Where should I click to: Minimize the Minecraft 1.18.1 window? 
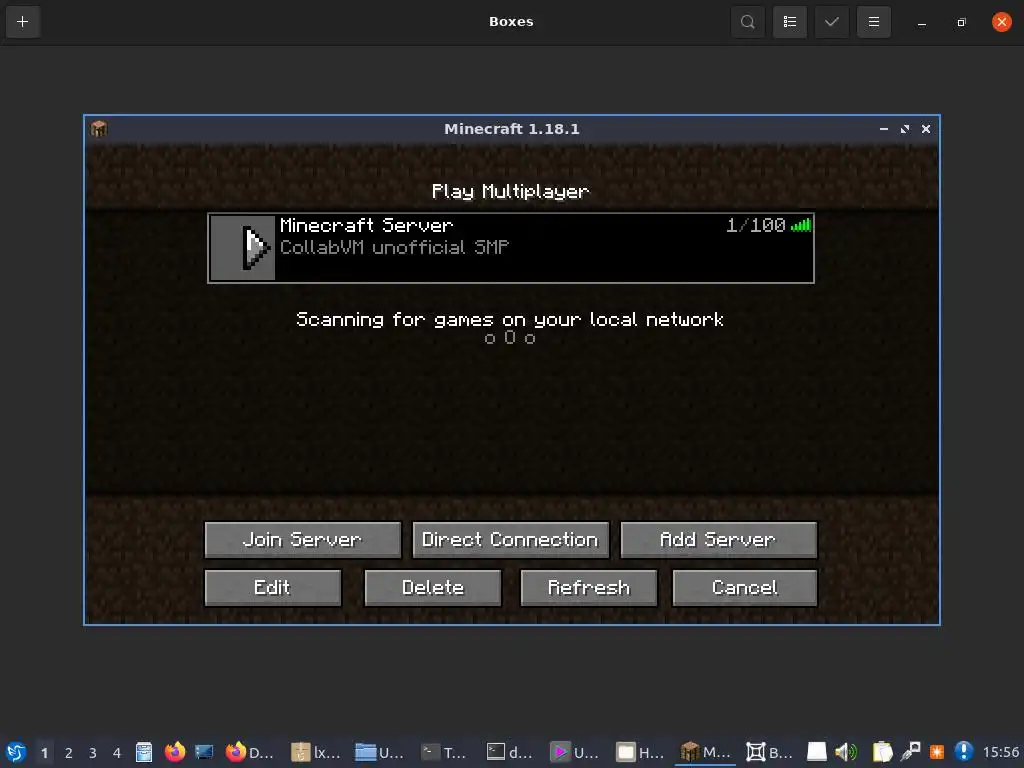coord(884,129)
